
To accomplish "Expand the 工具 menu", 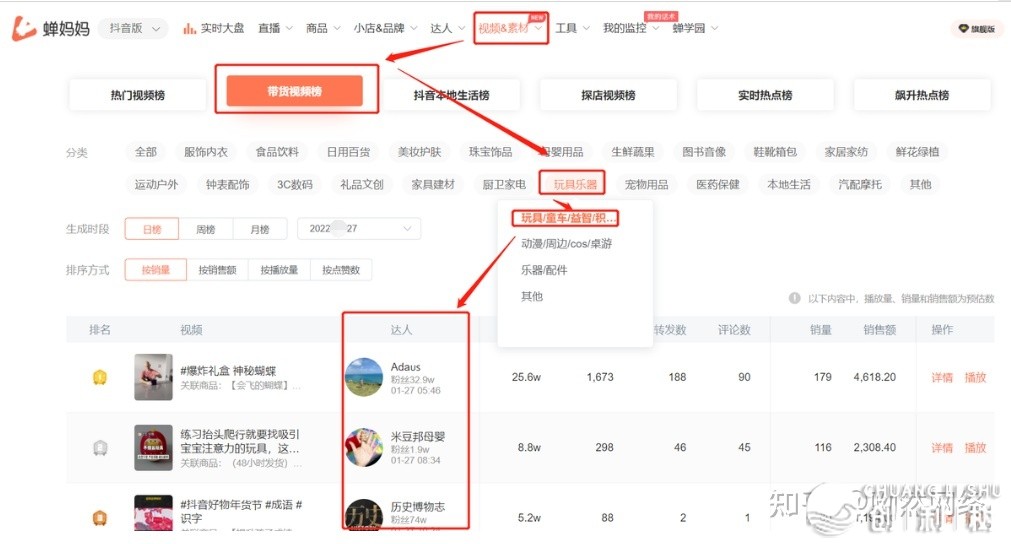I will pyautogui.click(x=573, y=28).
